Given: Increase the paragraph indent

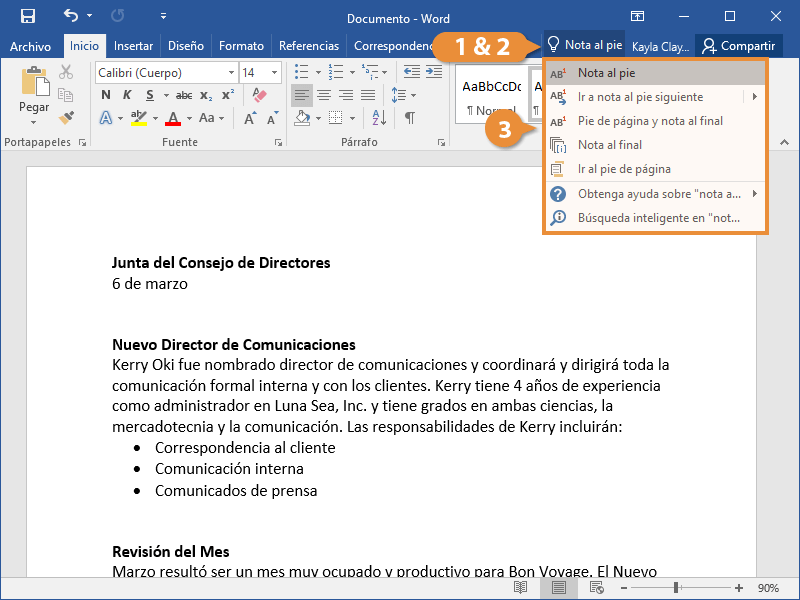Looking at the screenshot, I should [434, 72].
